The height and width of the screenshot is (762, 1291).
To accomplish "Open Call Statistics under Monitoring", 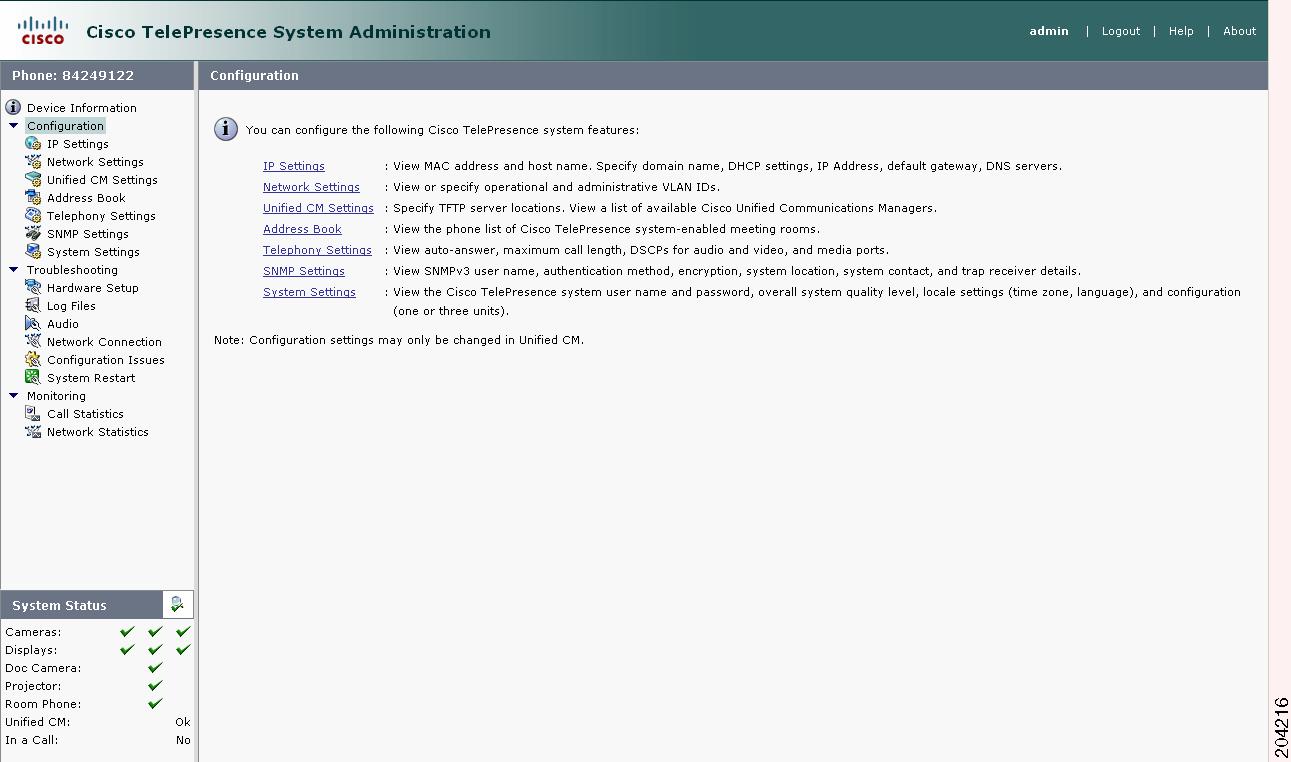I will coord(85,414).
